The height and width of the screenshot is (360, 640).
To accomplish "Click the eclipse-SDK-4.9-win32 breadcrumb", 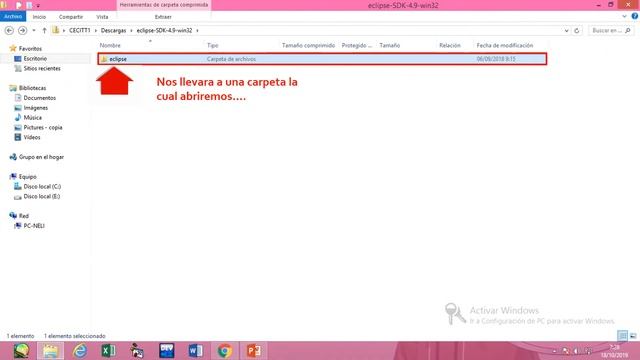I will [164, 31].
